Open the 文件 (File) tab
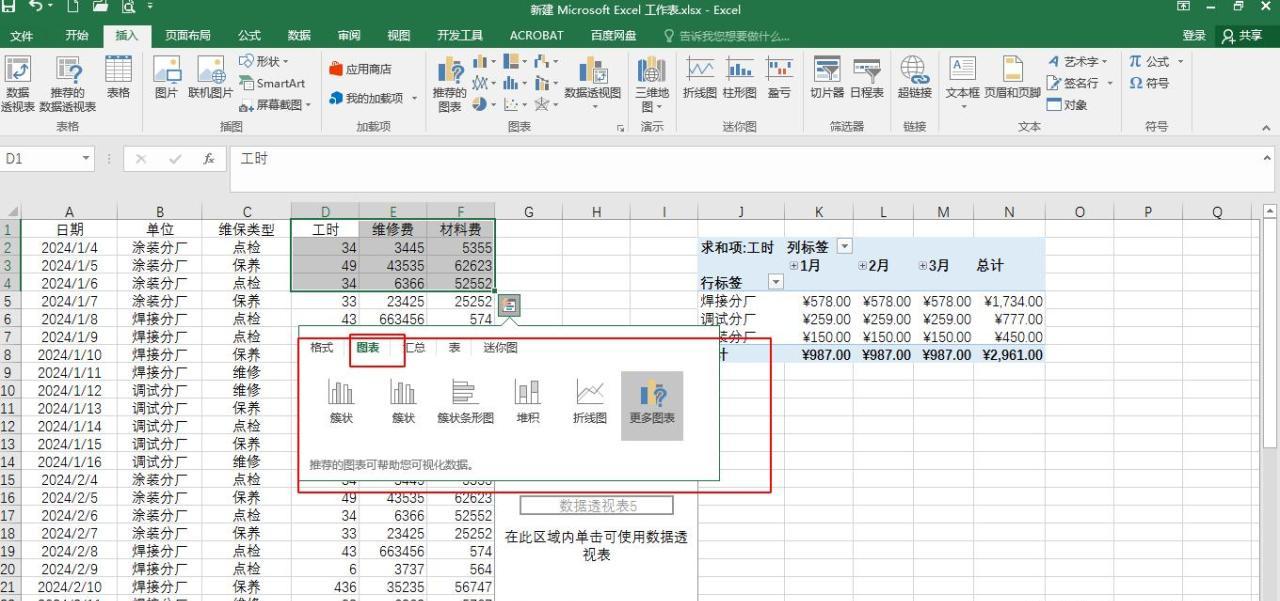 click(x=21, y=35)
